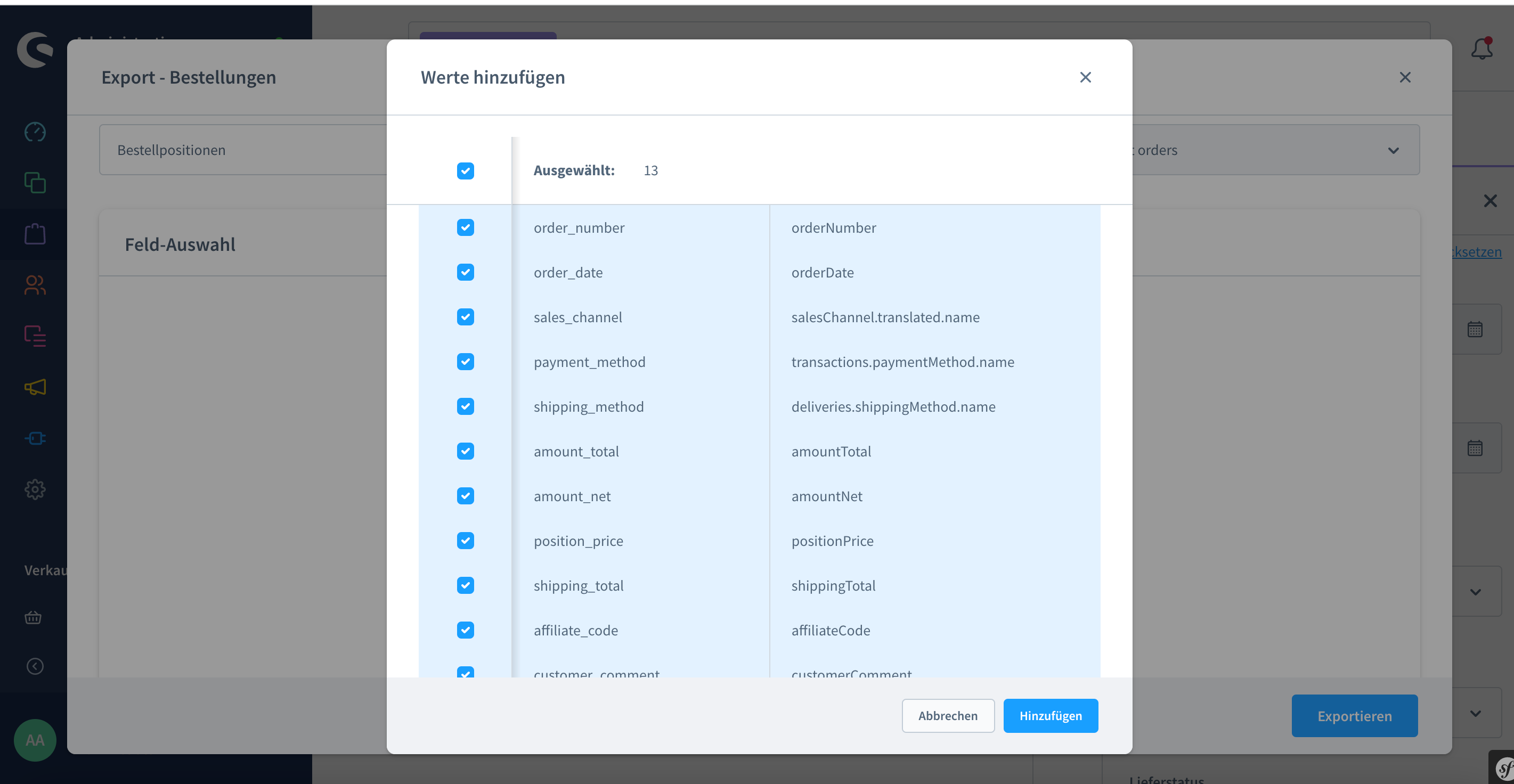Click the Feld-Auswahl card heading
This screenshot has width=1514, height=784.
click(180, 244)
